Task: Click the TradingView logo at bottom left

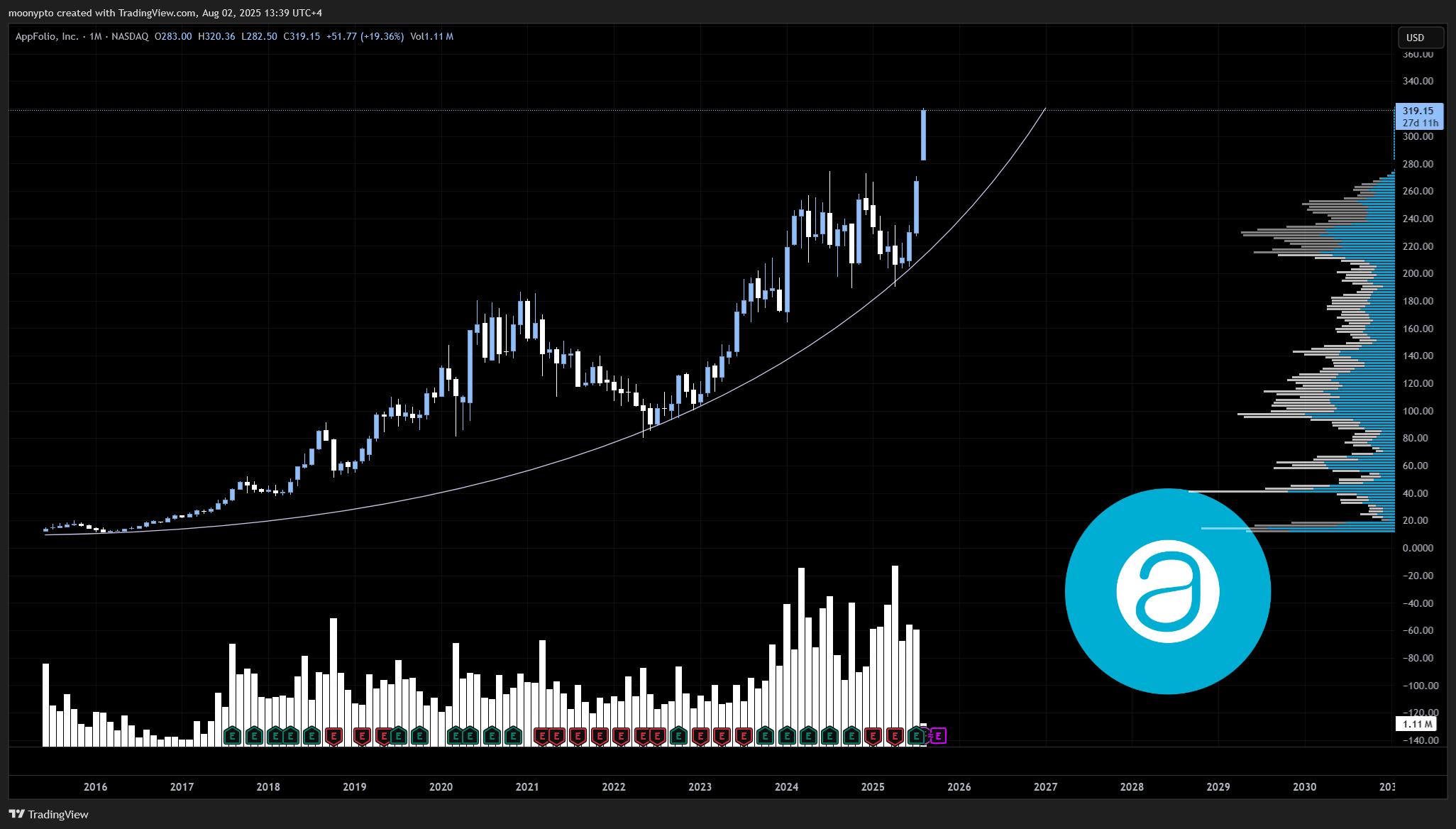Action: coord(49,814)
